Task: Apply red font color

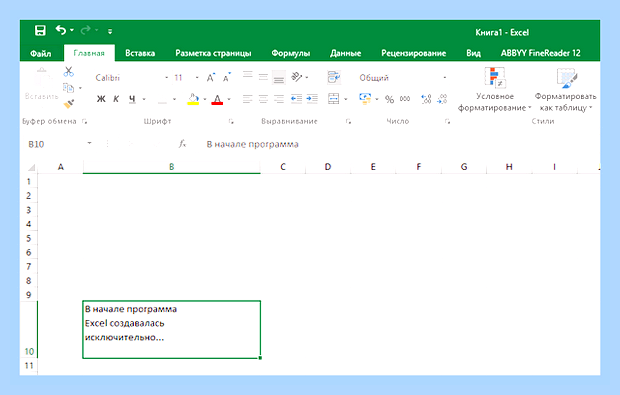Action: (x=217, y=99)
